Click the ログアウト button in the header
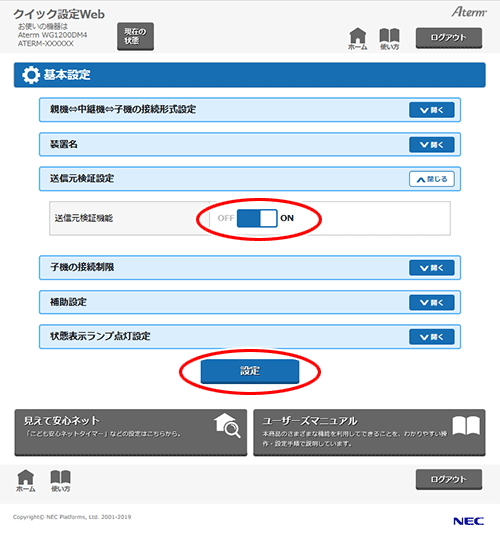500x536 pixels. pos(449,38)
